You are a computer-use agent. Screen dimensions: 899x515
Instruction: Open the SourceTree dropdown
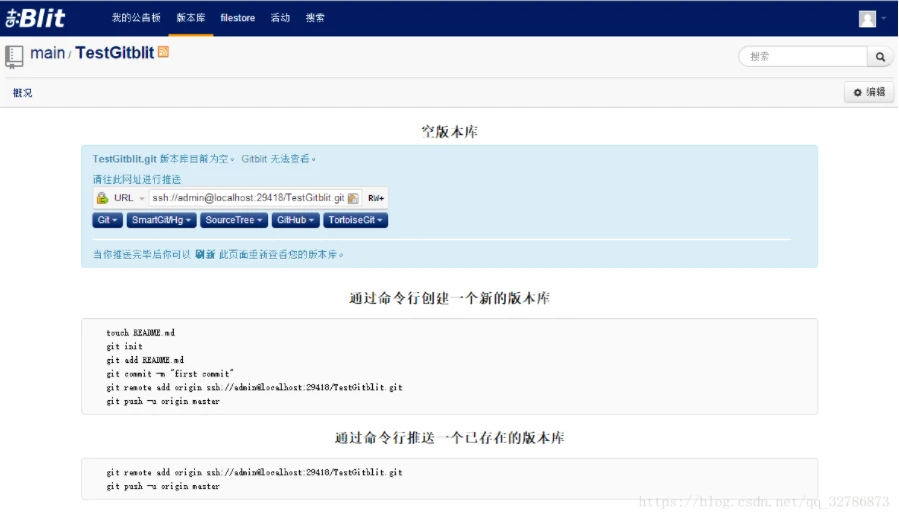[234, 220]
